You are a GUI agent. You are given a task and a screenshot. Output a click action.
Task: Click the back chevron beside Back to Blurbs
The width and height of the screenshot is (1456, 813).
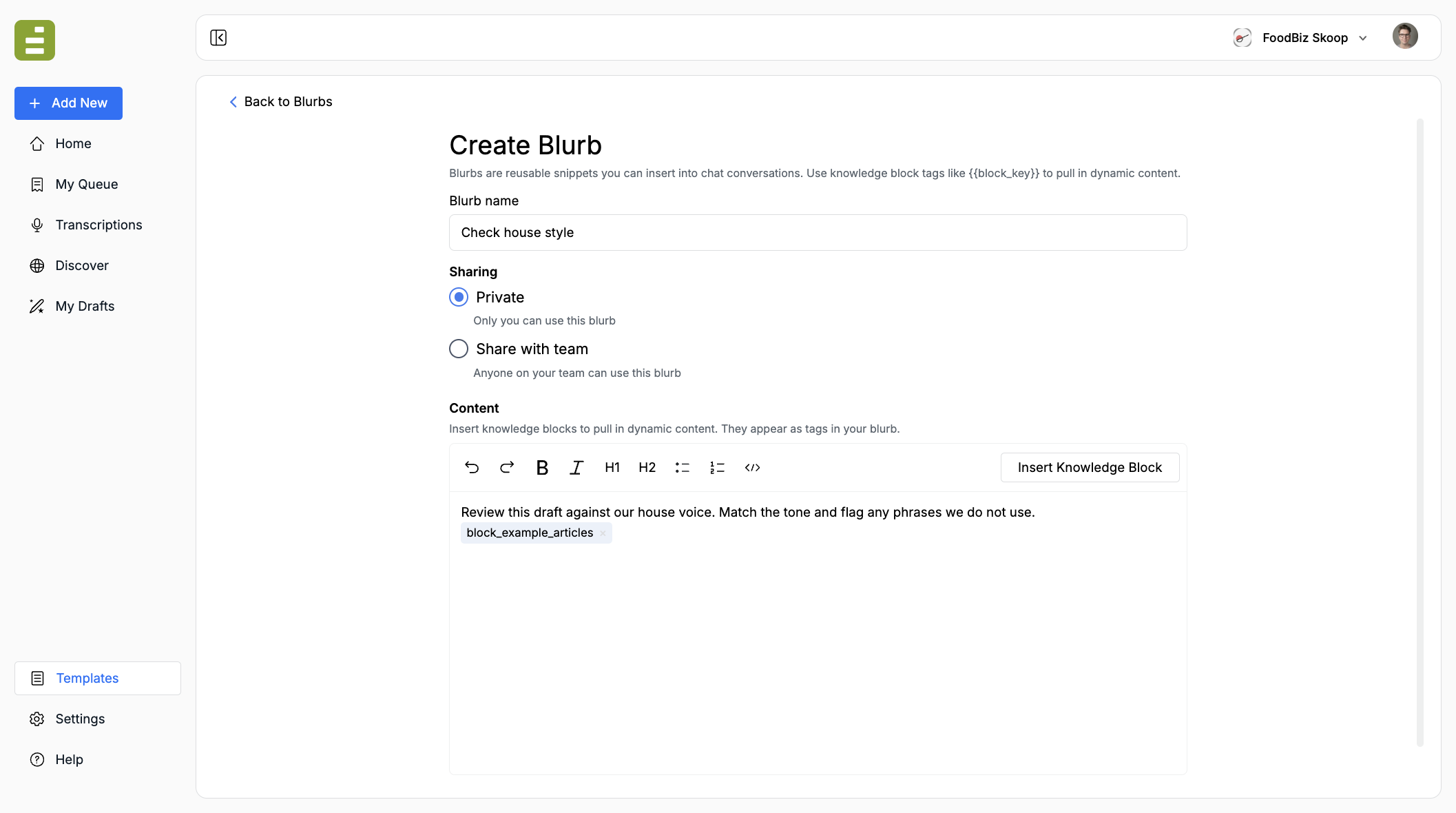[x=233, y=101]
